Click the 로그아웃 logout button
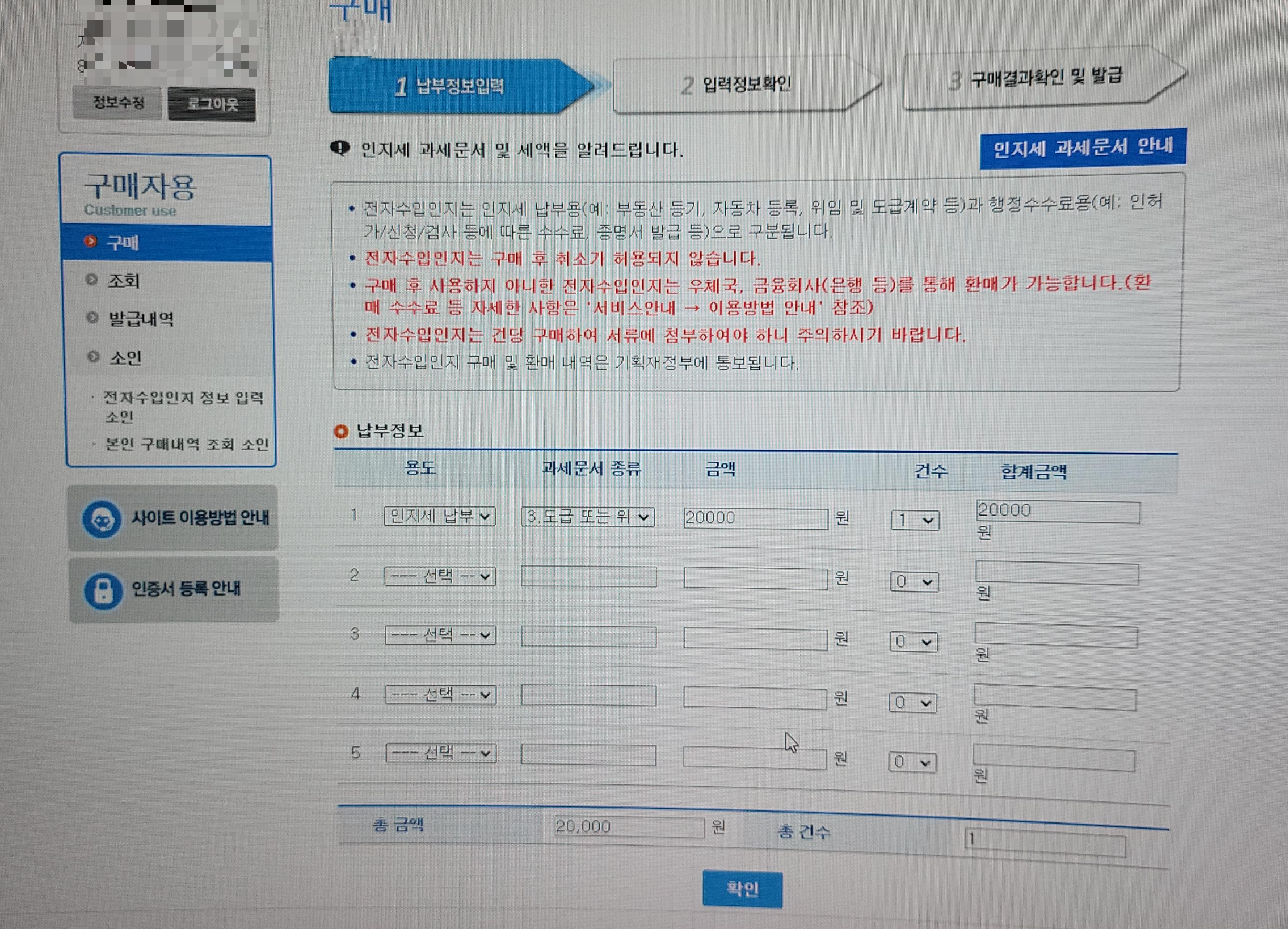The width and height of the screenshot is (1288, 929). (212, 104)
